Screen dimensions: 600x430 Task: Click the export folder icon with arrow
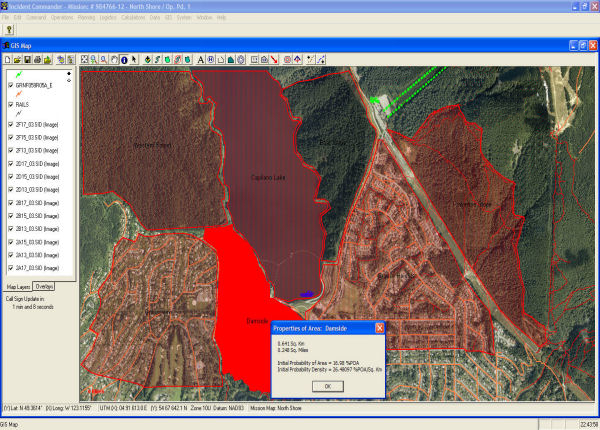47,60
